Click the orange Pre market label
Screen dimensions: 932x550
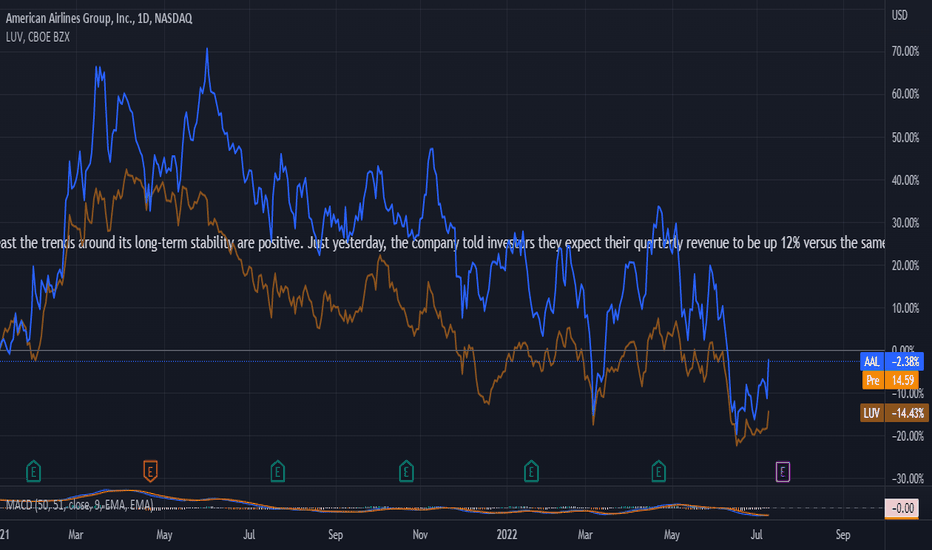pyautogui.click(x=873, y=380)
